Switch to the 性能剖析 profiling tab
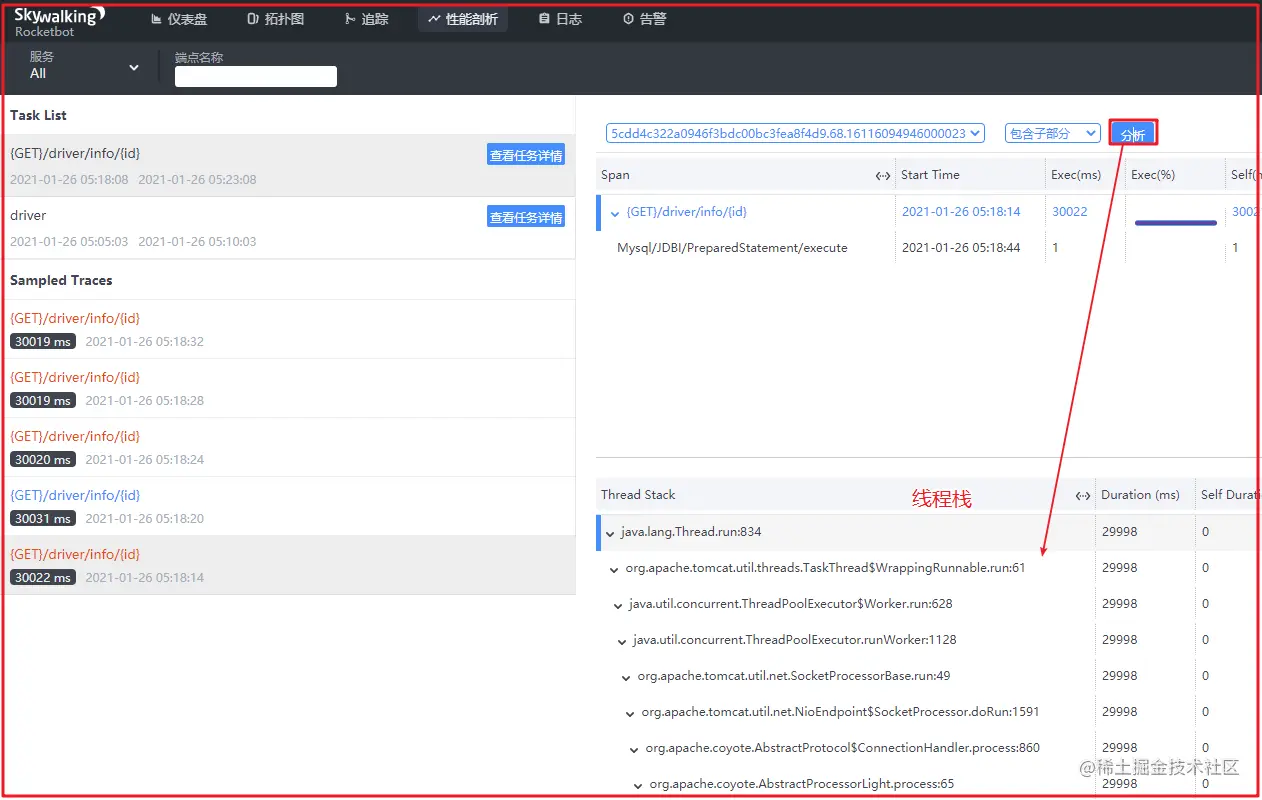The image size is (1262, 800). [x=463, y=19]
